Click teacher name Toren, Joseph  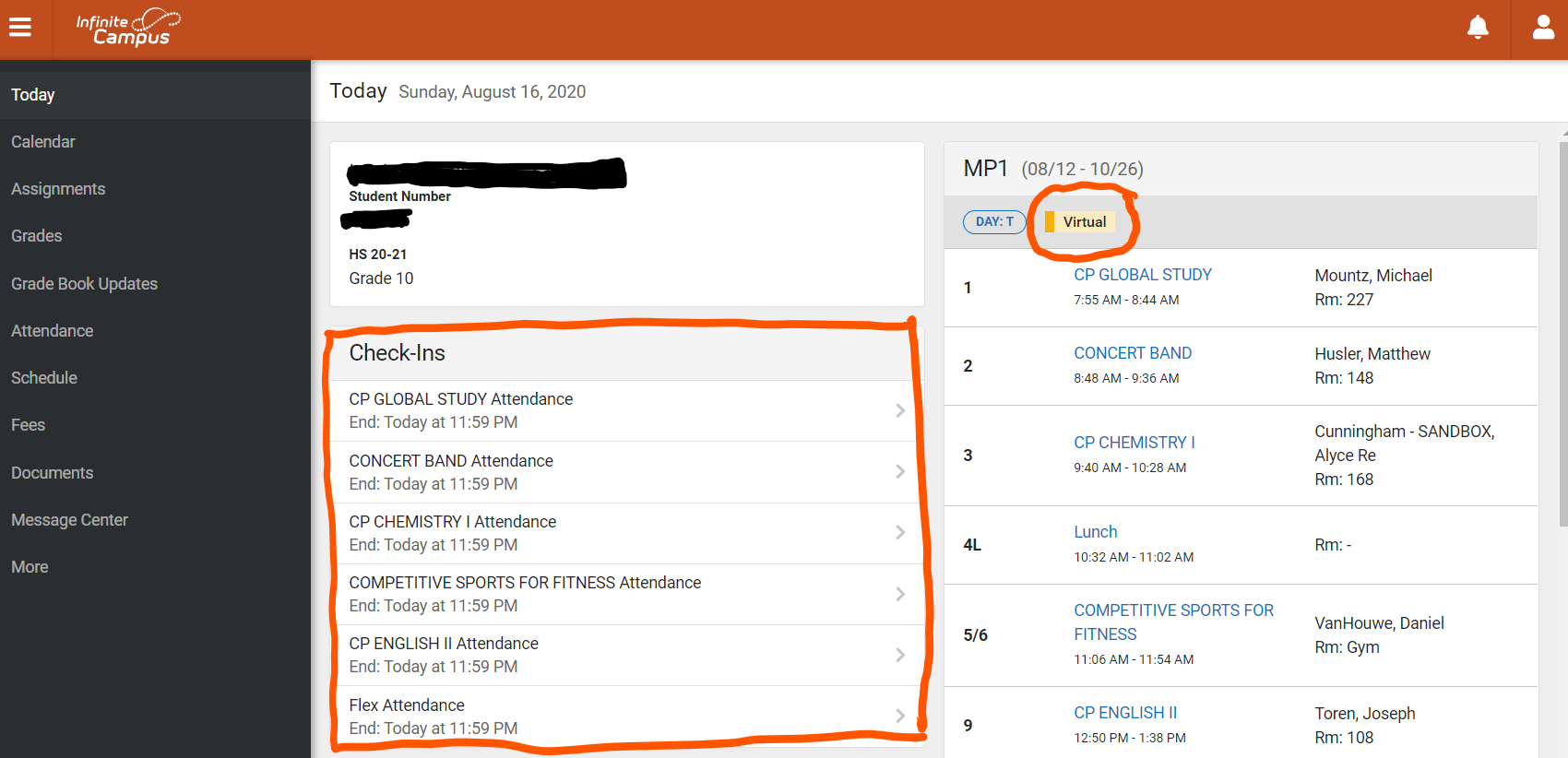1365,714
